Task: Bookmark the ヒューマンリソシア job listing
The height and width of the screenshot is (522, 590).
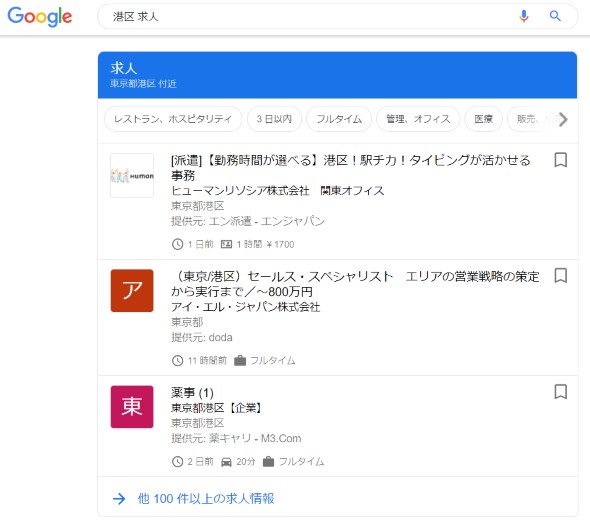Action: pyautogui.click(x=560, y=160)
